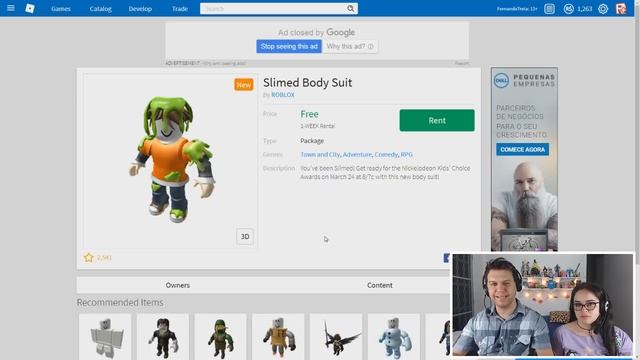Open the Develop menu
Viewport: 640px width, 360px height.
pyautogui.click(x=140, y=9)
